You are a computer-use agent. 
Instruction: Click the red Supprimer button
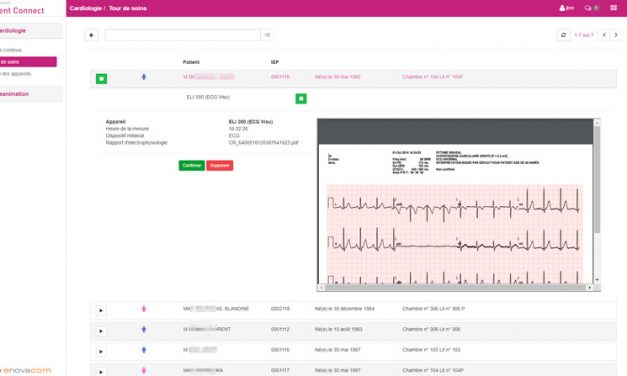click(220, 166)
